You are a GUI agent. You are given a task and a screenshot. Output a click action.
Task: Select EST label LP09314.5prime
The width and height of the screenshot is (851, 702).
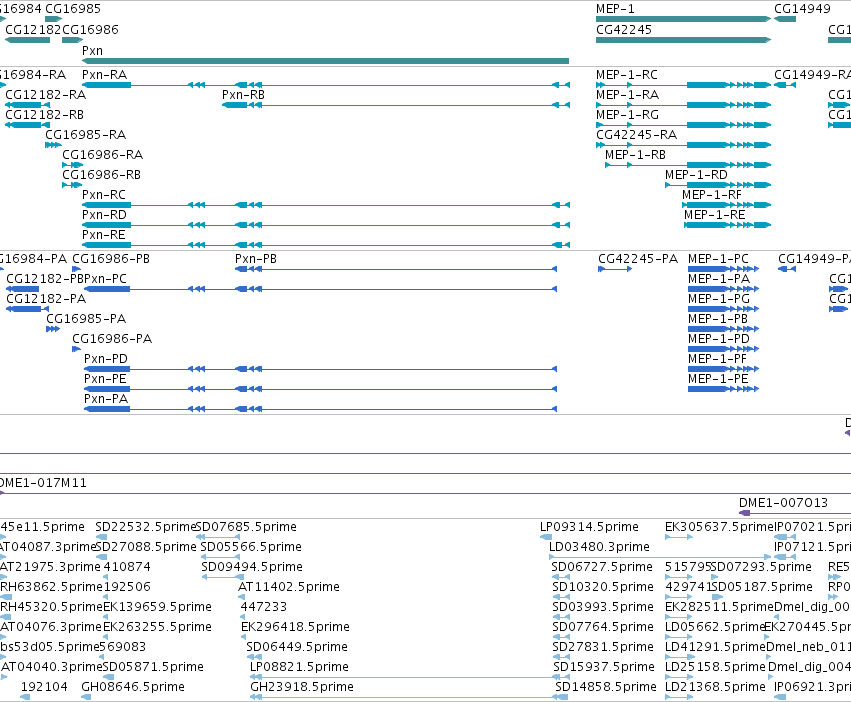tap(589, 527)
